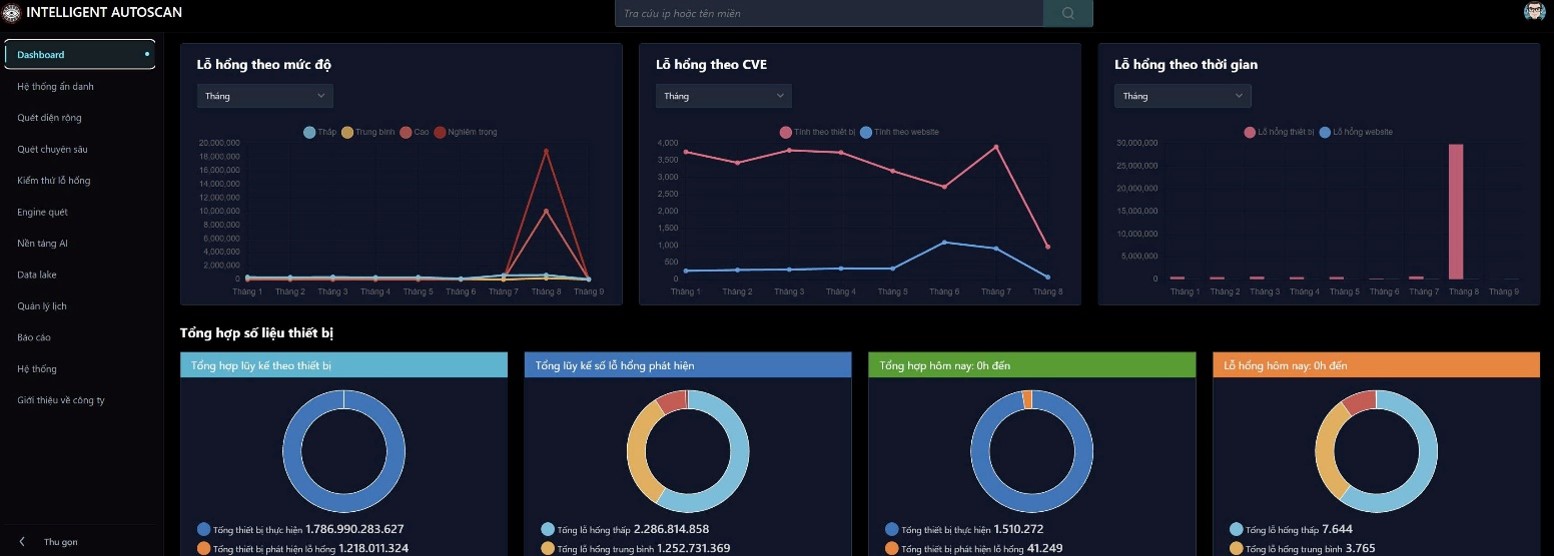Focus the IP or domain search field
The image size is (1554, 556).
tap(829, 13)
